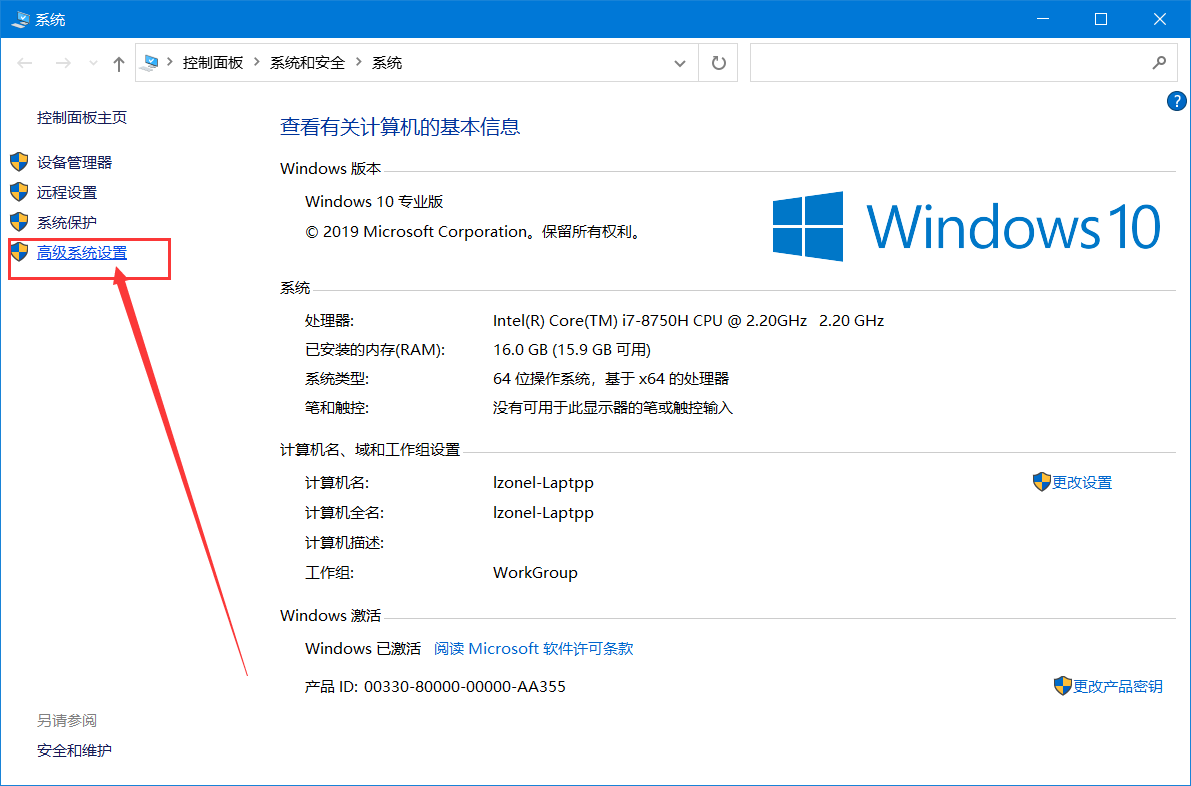Viewport: 1191px width, 786px height.
Task: Click the shield icon beside 高级系统设置
Action: (x=19, y=252)
